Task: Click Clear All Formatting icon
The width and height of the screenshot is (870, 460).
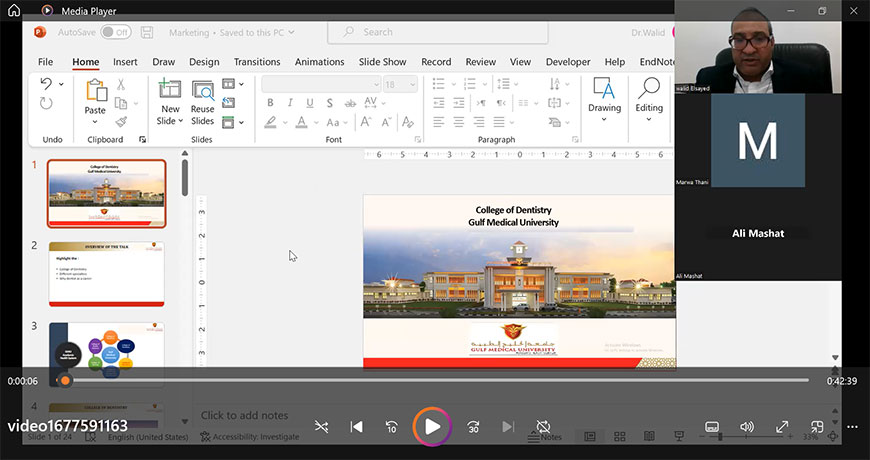Action: (x=408, y=122)
